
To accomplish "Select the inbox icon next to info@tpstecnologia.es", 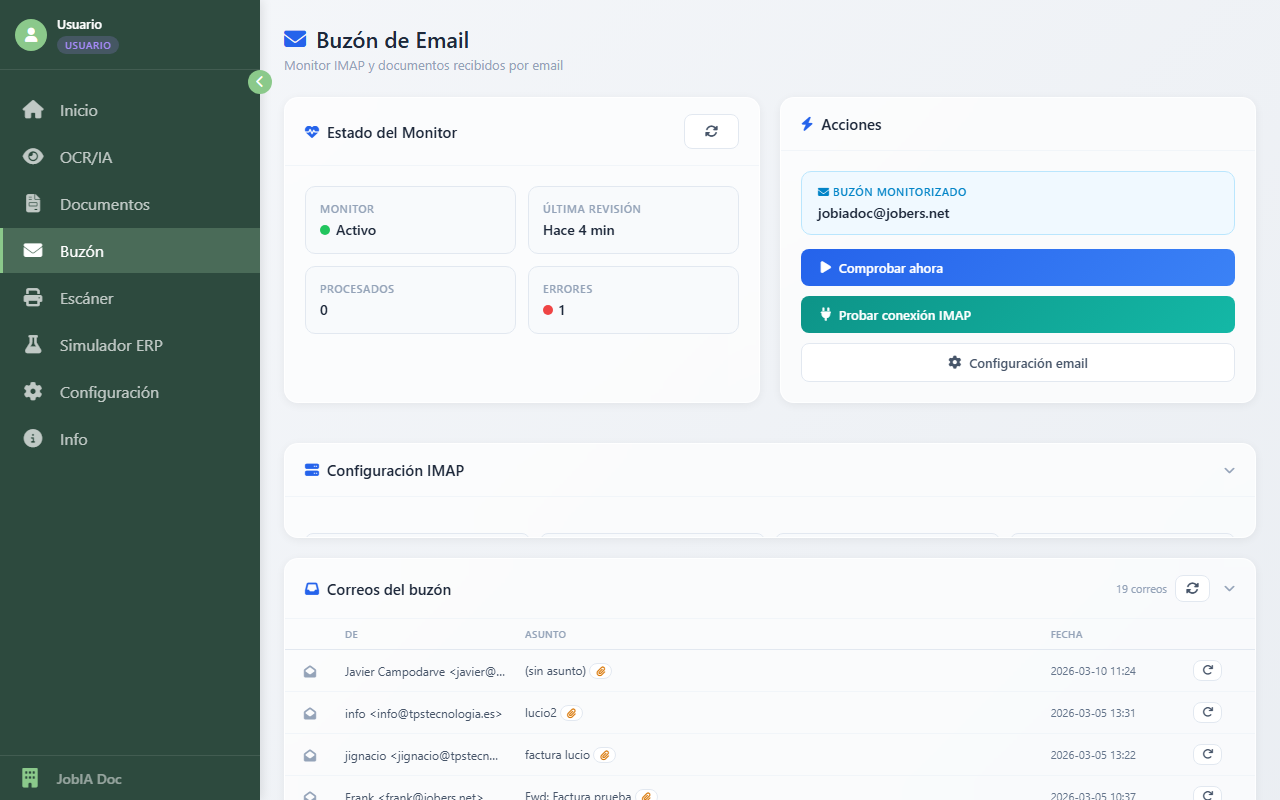I will [x=310, y=713].
